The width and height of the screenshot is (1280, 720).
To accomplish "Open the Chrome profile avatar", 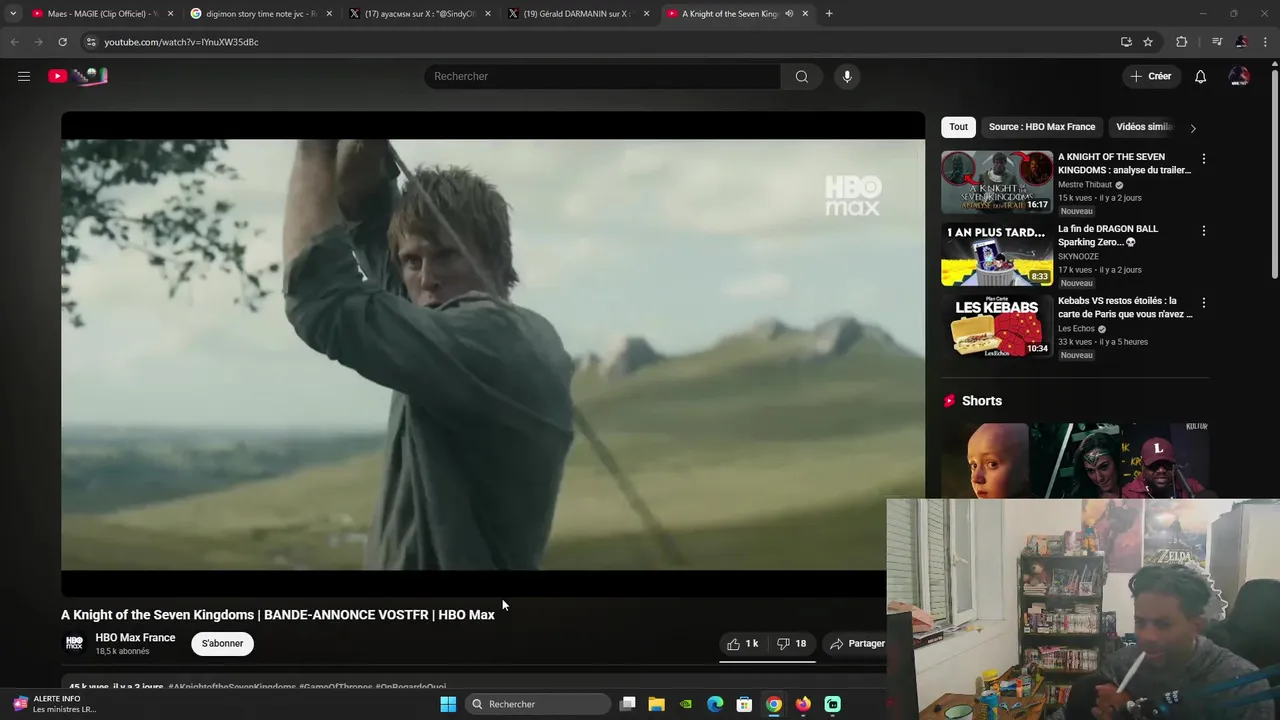I will coord(1241,42).
